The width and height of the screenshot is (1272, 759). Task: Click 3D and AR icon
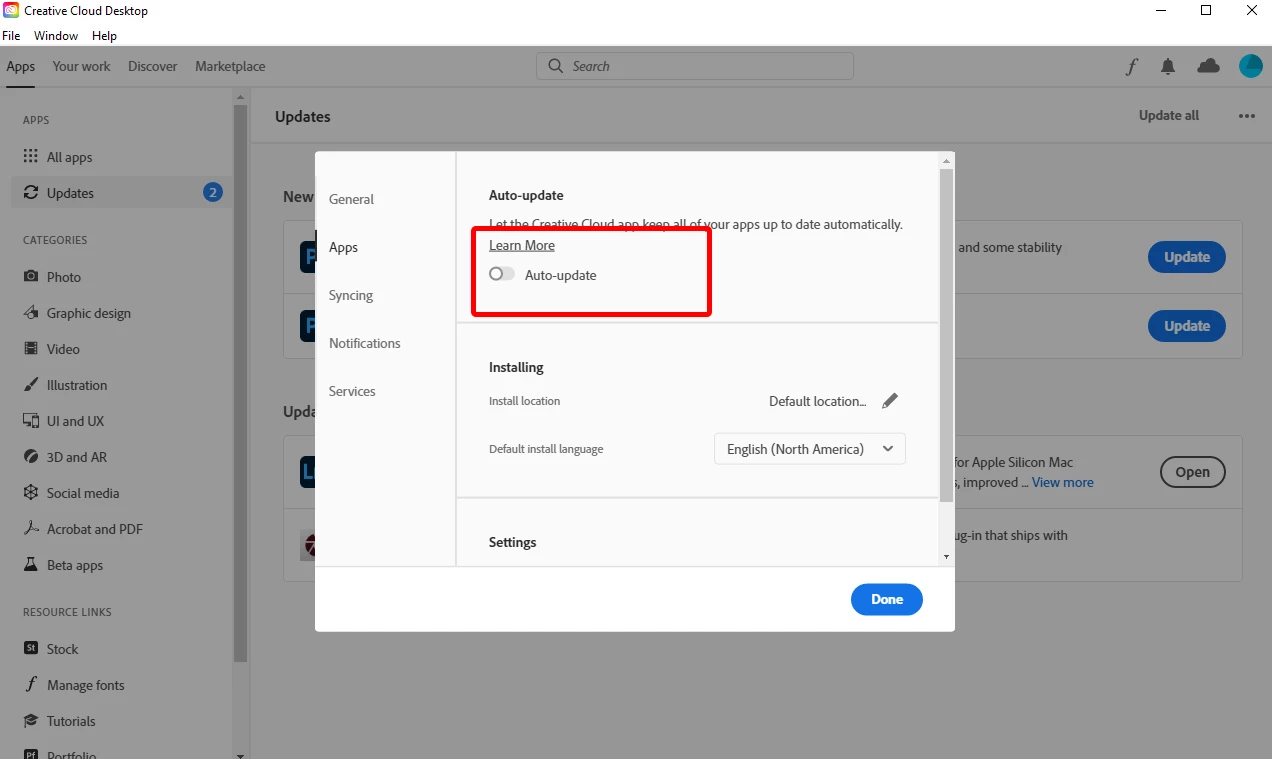31,457
